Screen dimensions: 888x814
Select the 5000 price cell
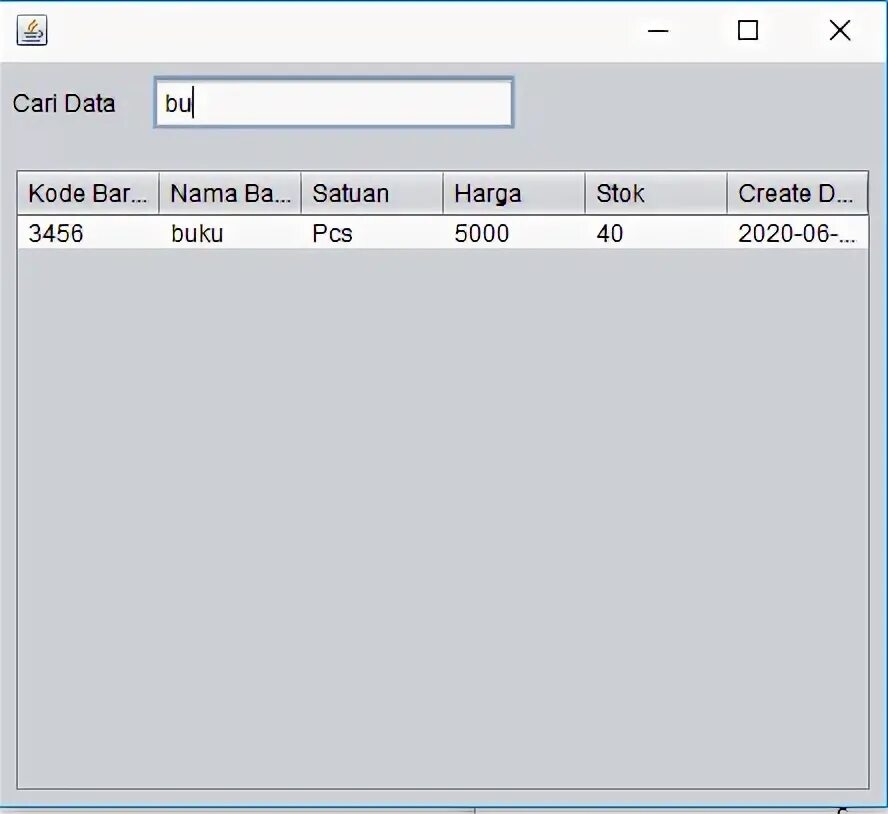pyautogui.click(x=514, y=233)
